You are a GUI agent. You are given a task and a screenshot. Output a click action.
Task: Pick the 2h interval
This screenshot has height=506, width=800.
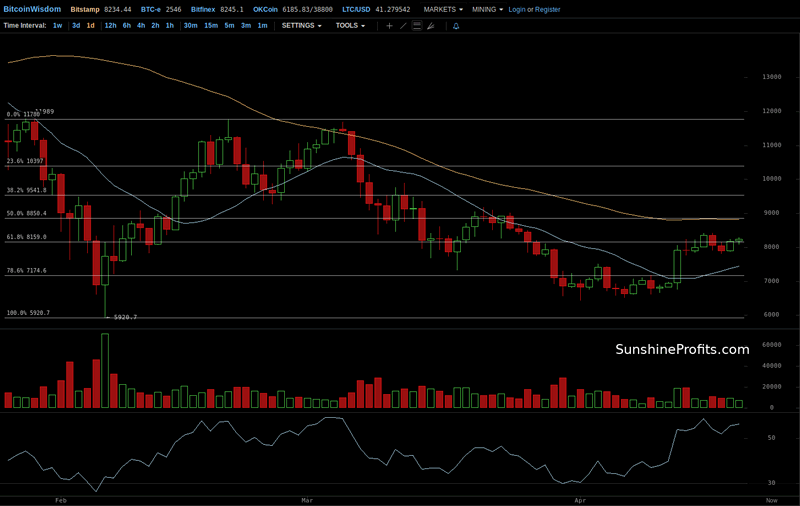point(155,26)
